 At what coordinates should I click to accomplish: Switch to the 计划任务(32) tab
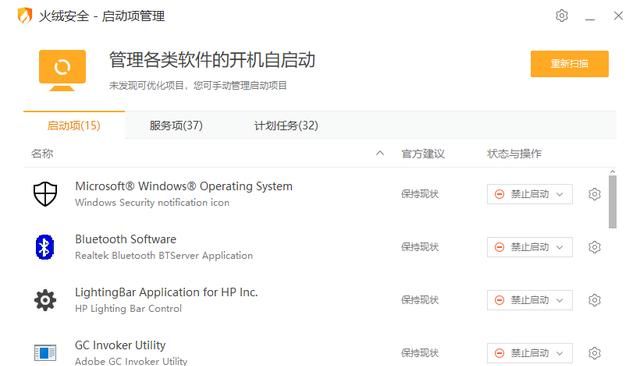point(286,125)
